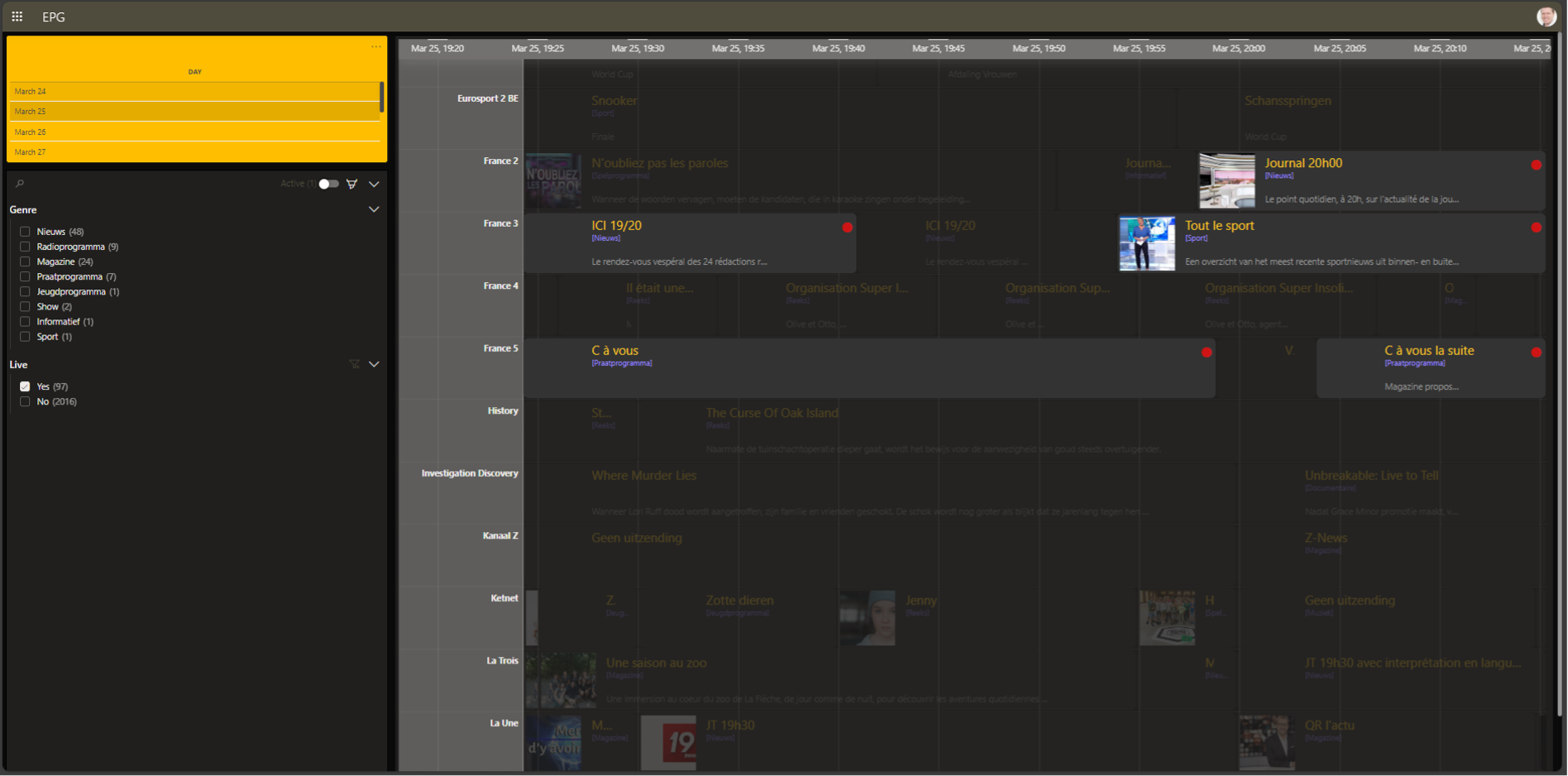Screen dimensions: 1568x776
Task: Open the C à vous program block
Action: (869, 368)
